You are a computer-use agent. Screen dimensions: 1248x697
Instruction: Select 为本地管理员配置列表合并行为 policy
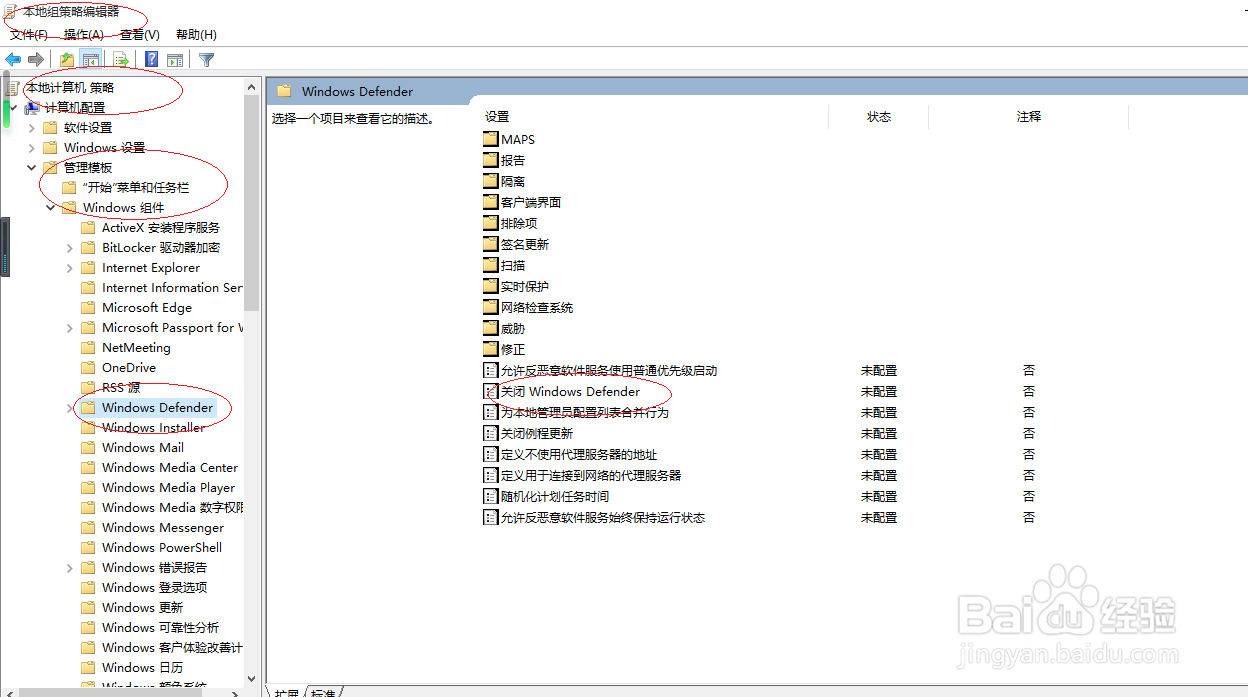(x=584, y=412)
